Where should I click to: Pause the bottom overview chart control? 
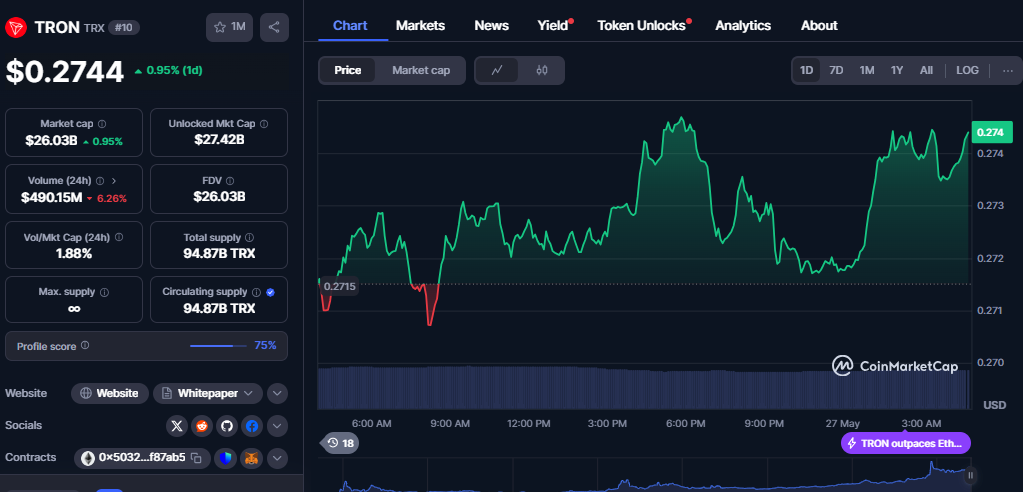pyautogui.click(x=970, y=475)
